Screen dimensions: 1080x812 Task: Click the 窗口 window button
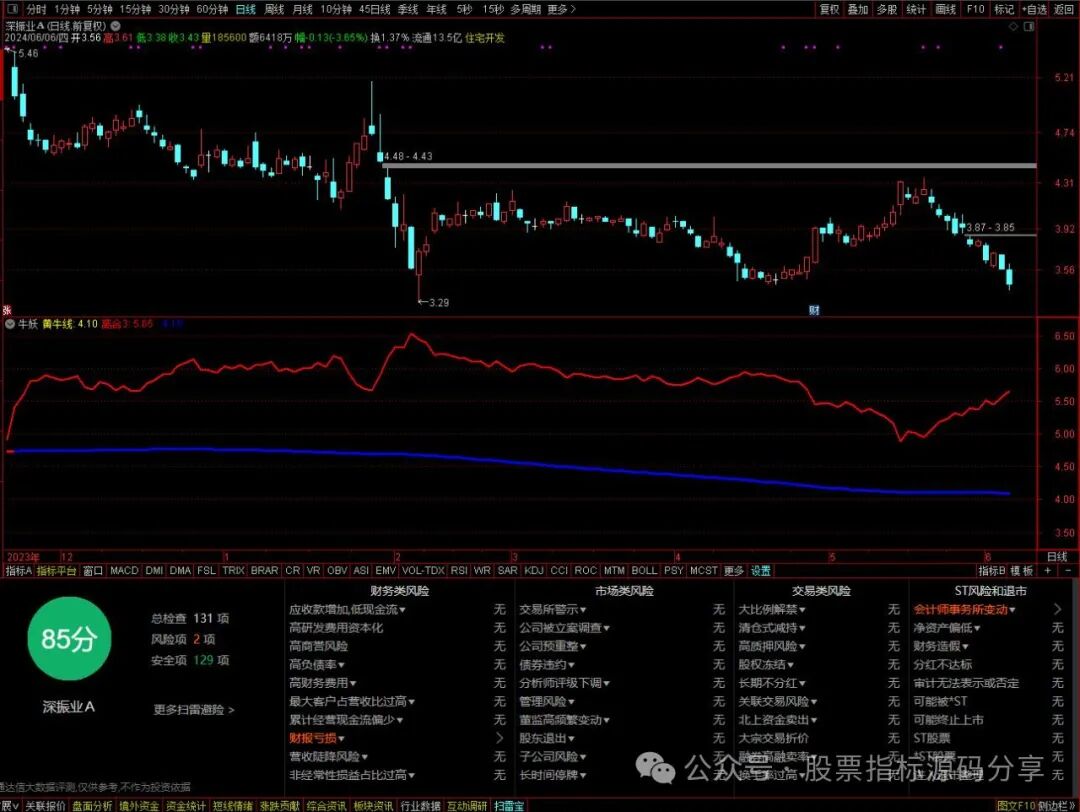[93, 570]
